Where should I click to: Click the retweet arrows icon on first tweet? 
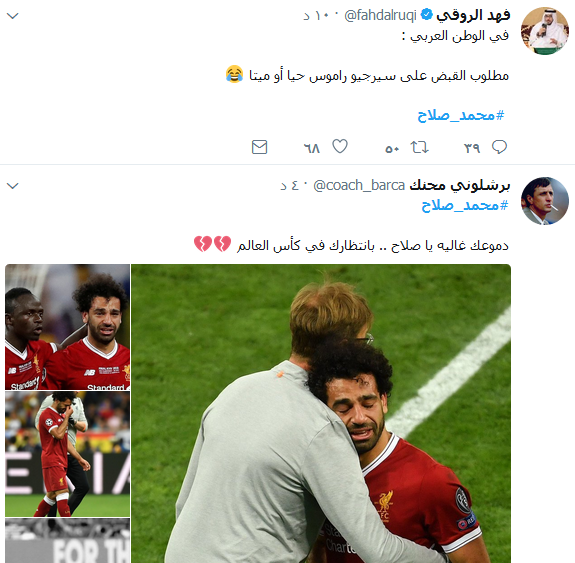point(419,147)
